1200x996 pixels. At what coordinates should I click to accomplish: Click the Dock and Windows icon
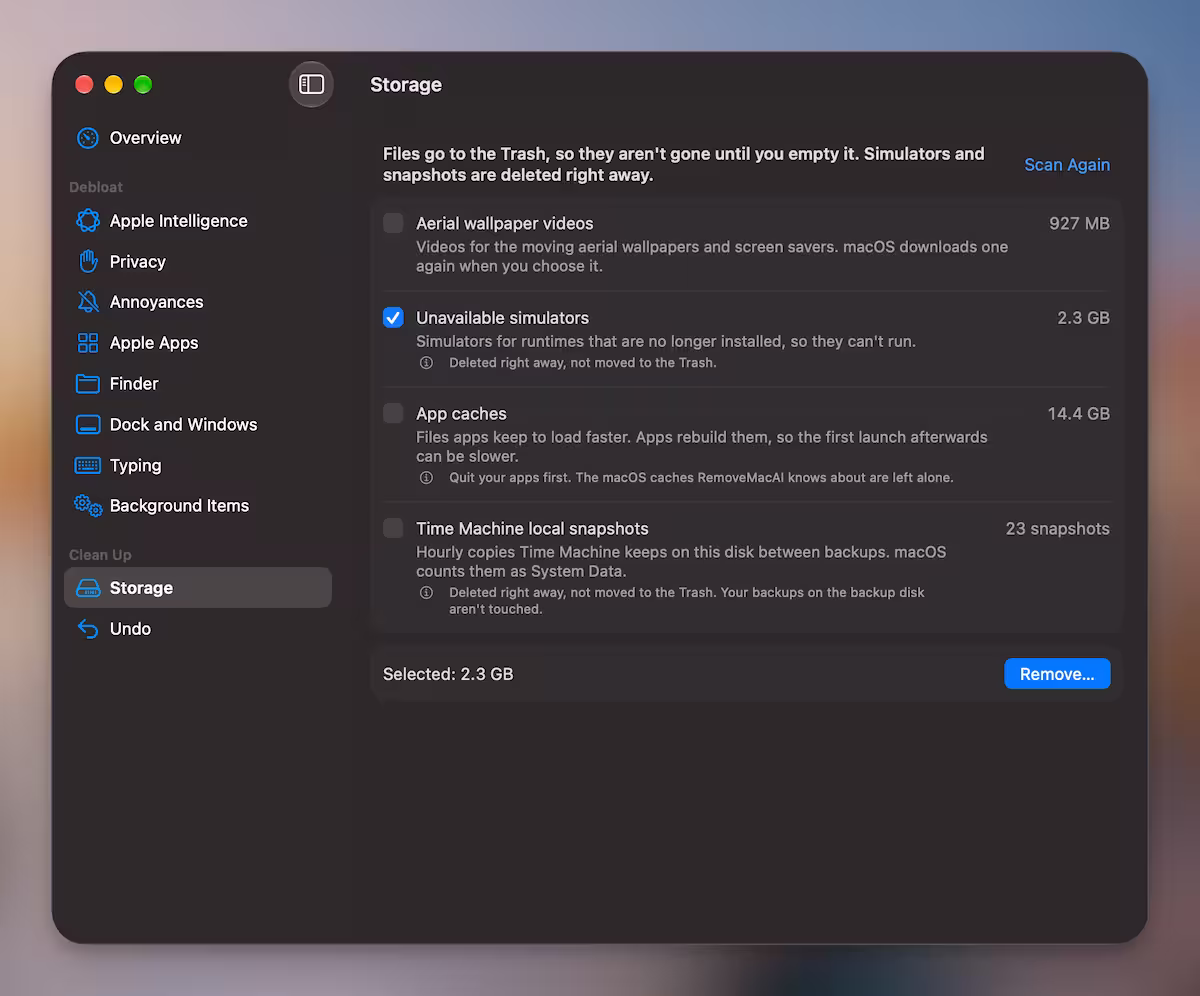coord(88,425)
